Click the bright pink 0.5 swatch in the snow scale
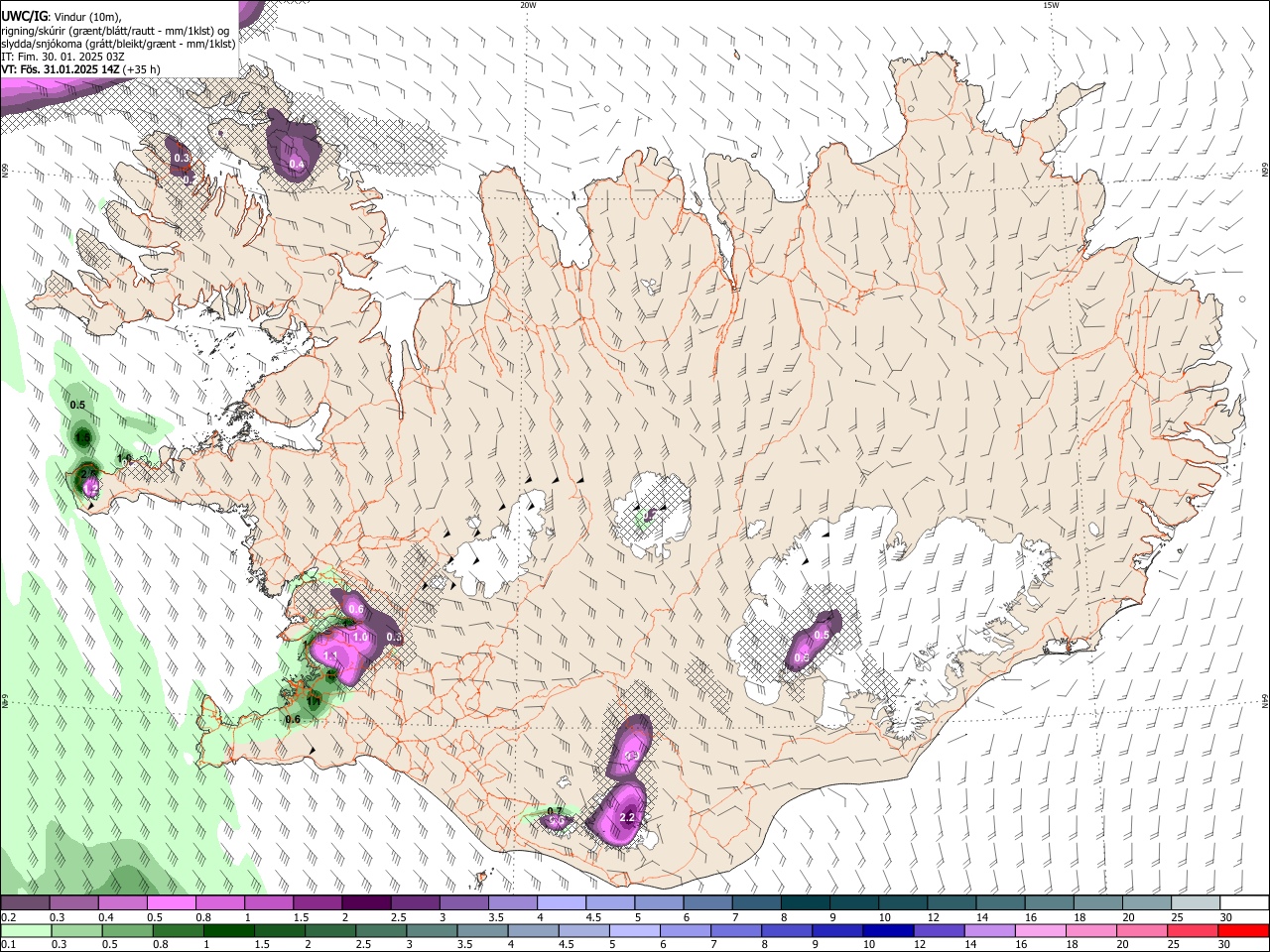This screenshot has width=1270, height=952. coord(171,902)
